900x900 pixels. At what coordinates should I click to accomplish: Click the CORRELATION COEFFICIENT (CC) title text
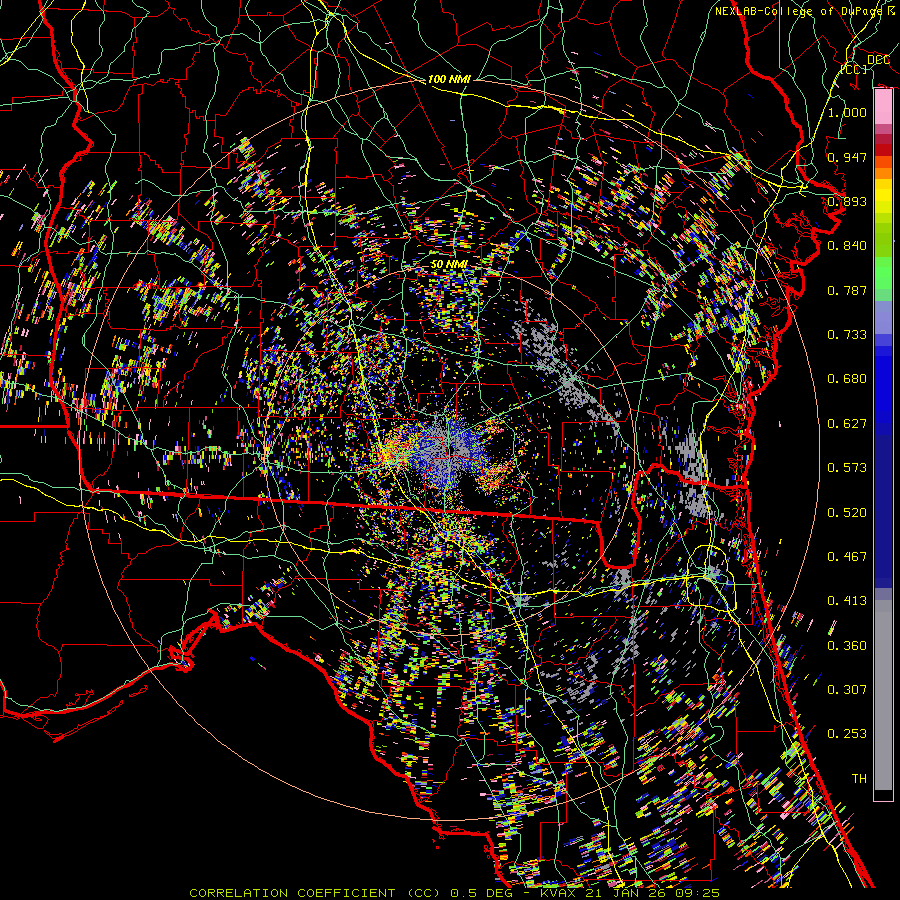click(x=315, y=893)
